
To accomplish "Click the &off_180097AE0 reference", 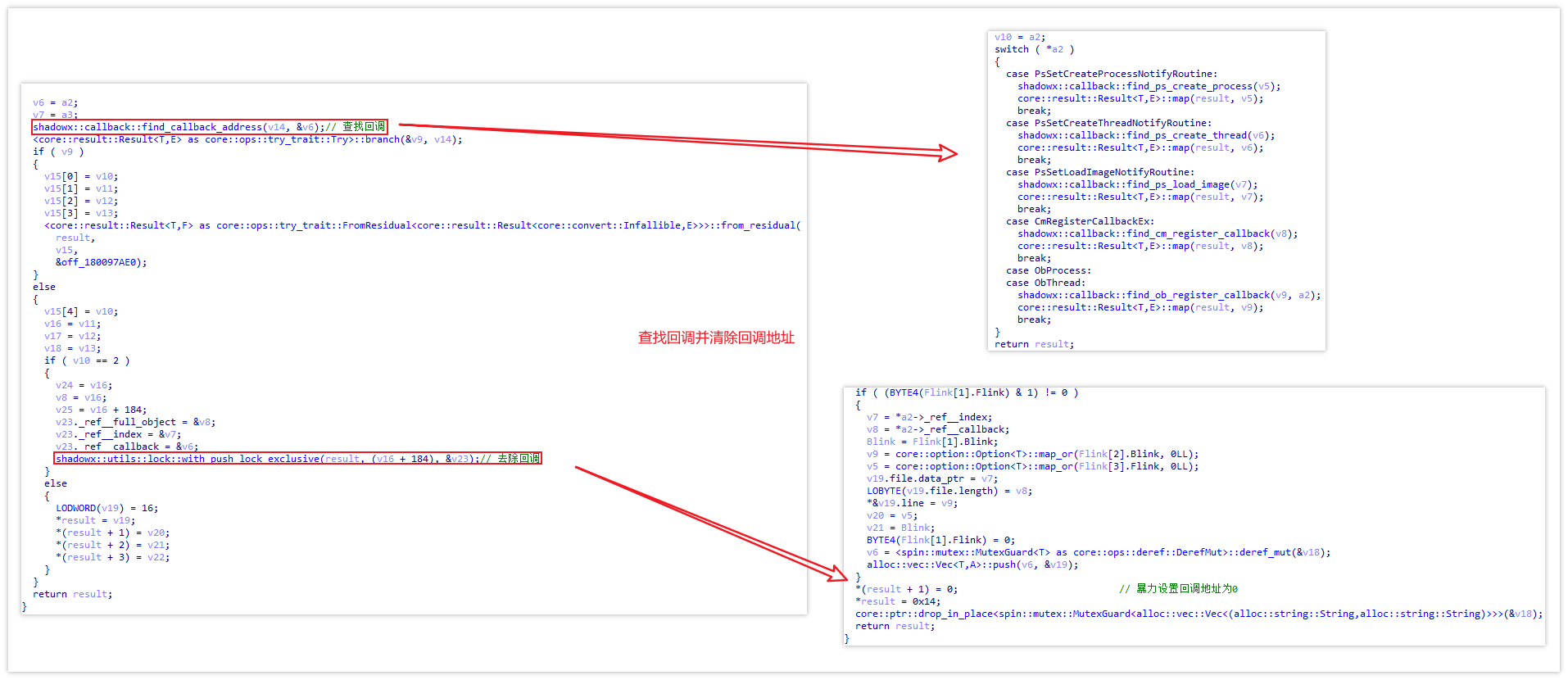I will (x=101, y=262).
